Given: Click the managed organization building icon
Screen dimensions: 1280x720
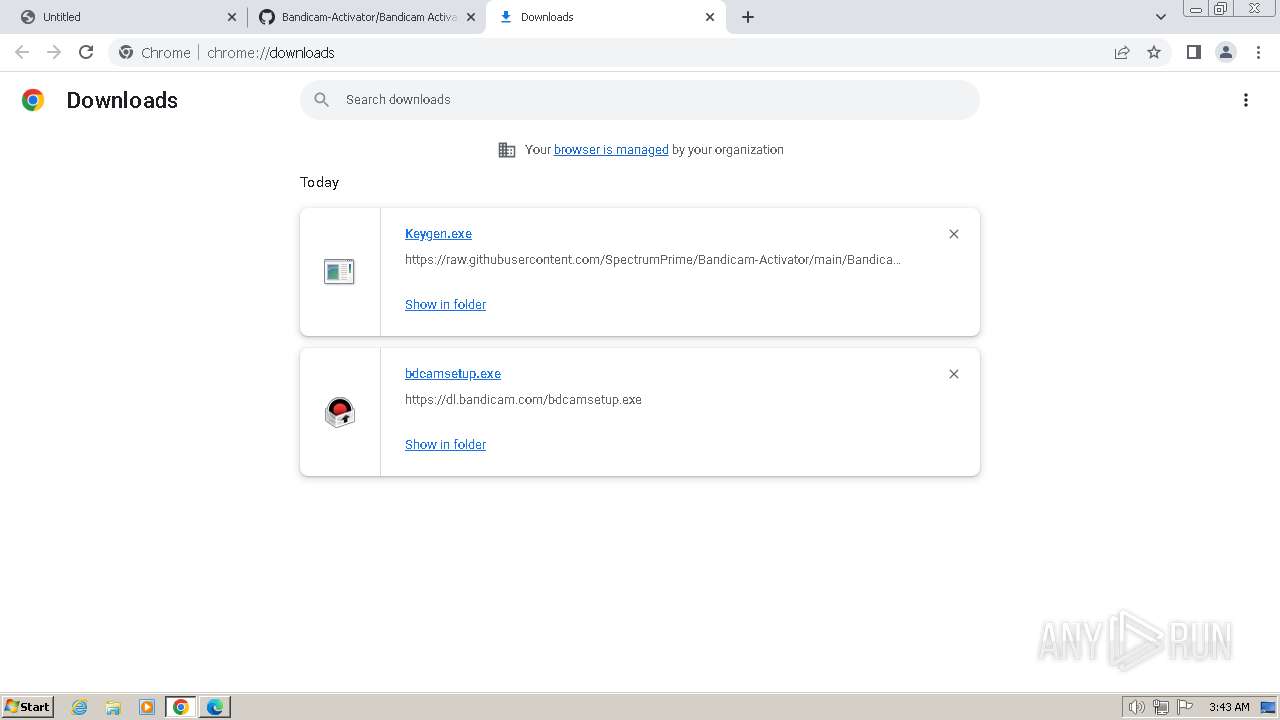Looking at the screenshot, I should coord(507,150).
